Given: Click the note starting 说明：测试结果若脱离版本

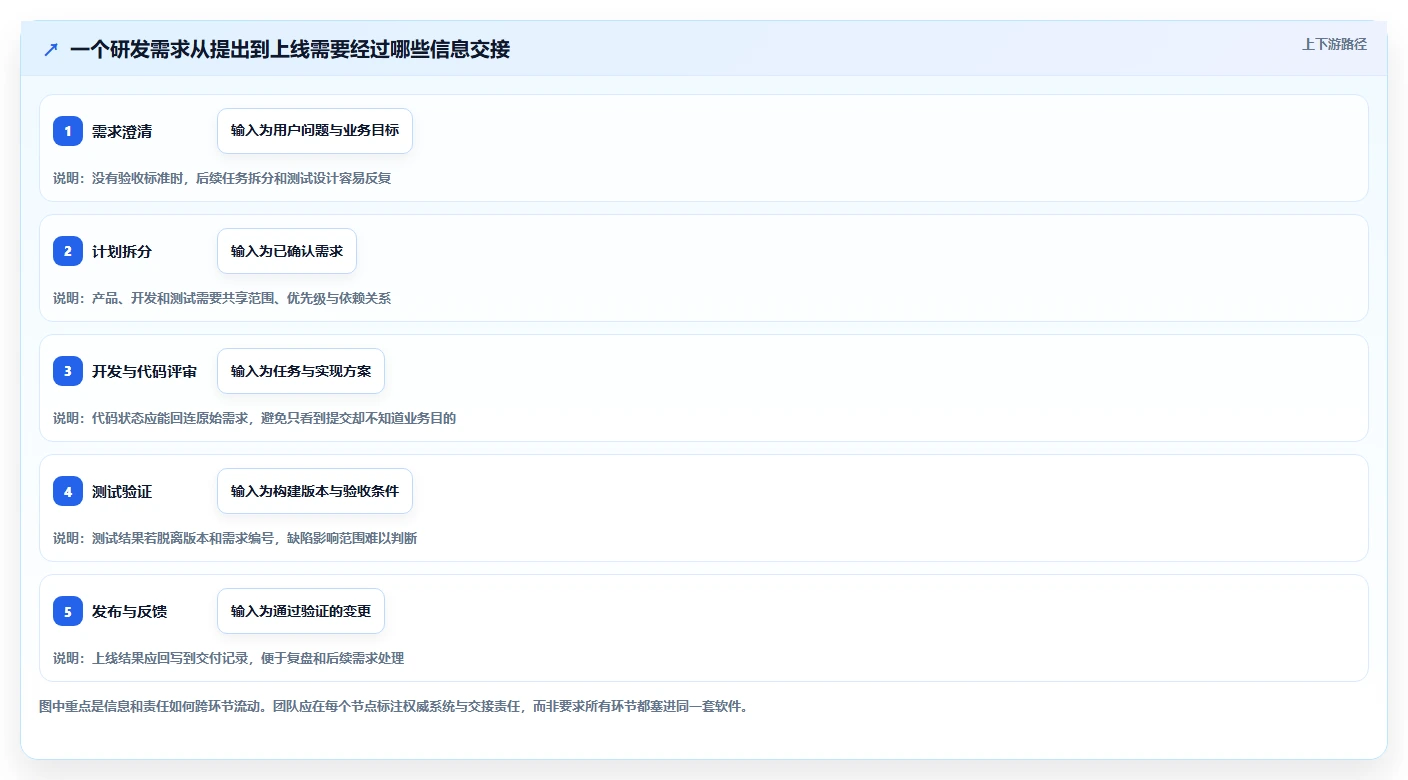Looking at the screenshot, I should coord(235,538).
